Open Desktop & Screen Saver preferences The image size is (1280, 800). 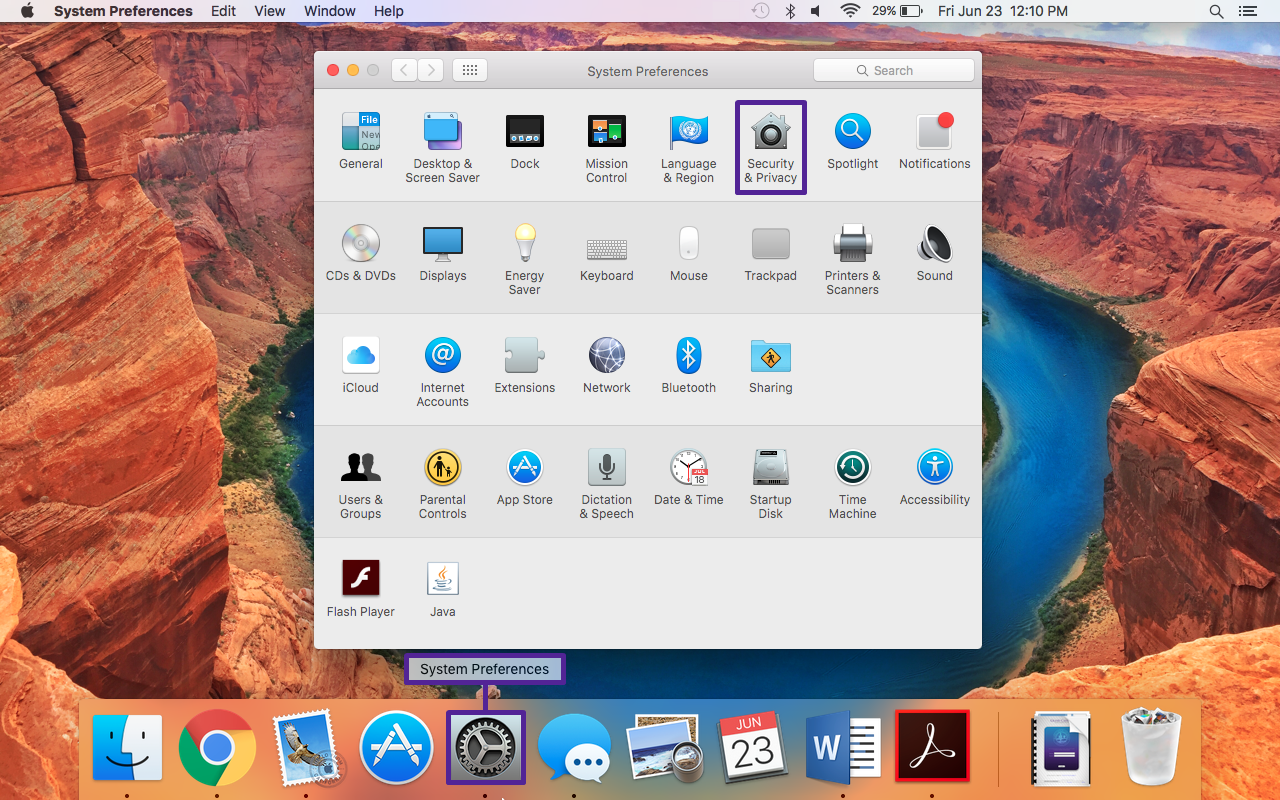443,148
